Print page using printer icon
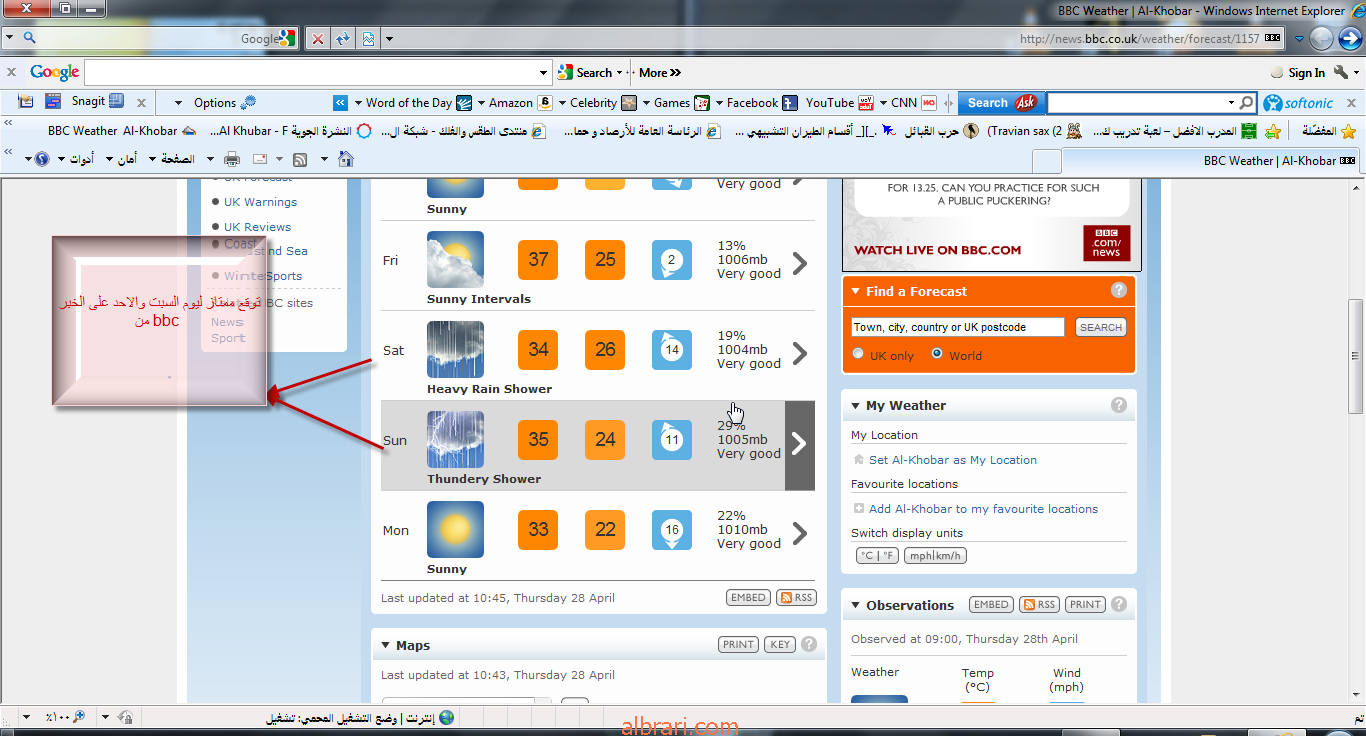The height and width of the screenshot is (736, 1366). [x=232, y=159]
